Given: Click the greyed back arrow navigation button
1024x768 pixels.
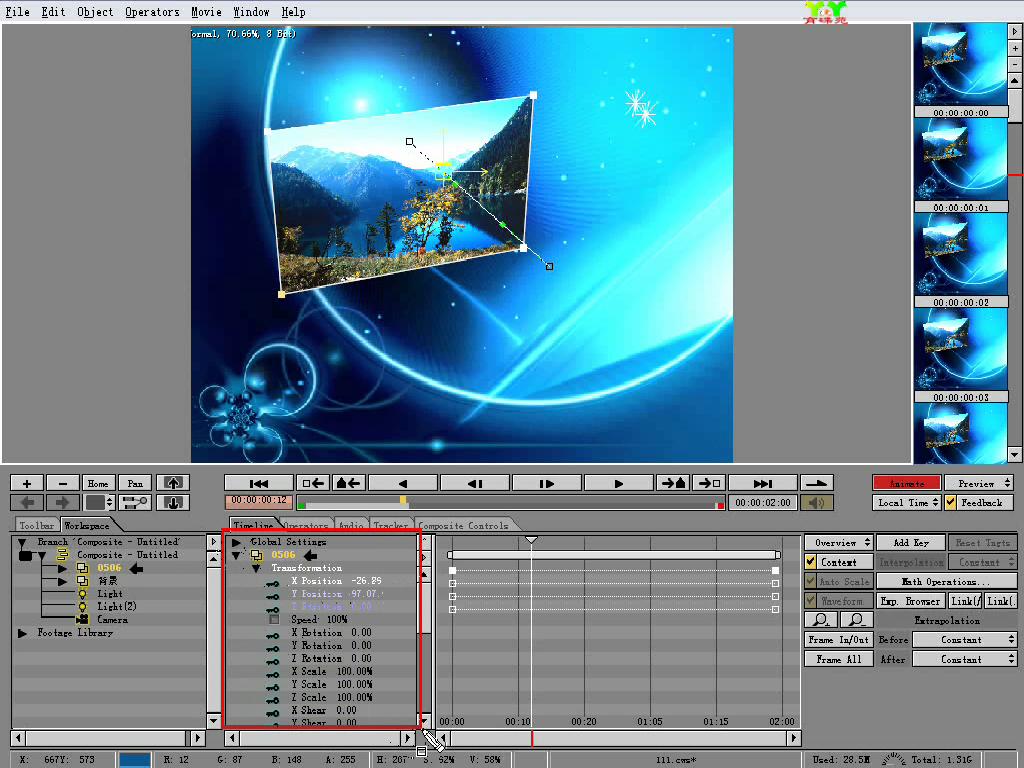Looking at the screenshot, I should point(27,502).
